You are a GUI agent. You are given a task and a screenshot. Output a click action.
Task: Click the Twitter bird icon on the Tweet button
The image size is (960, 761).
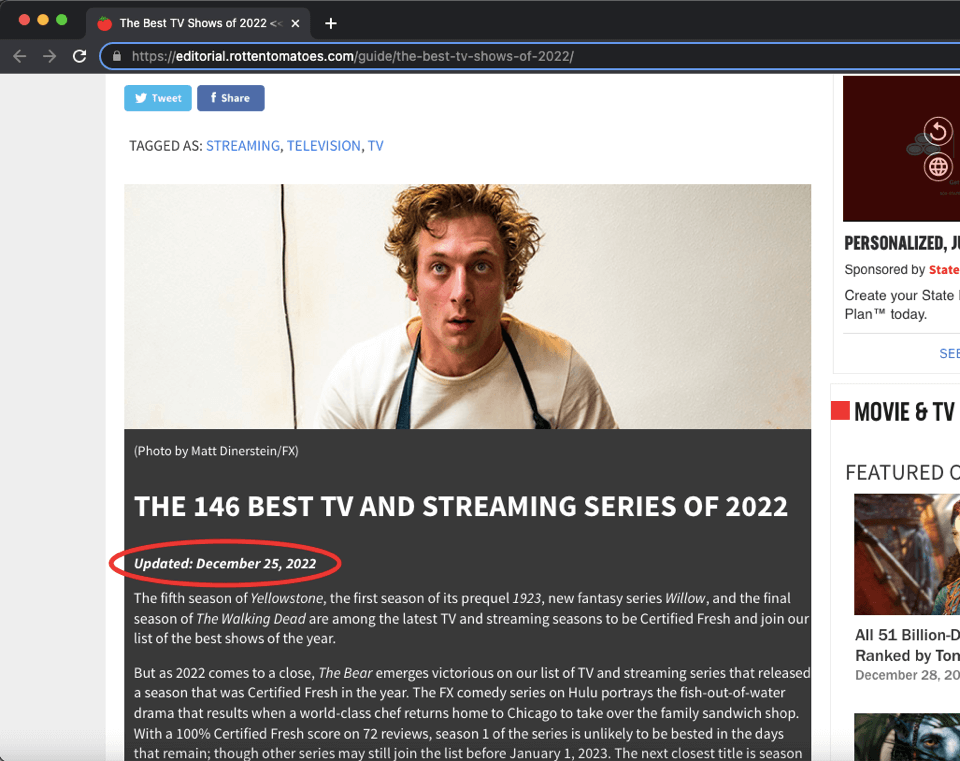[140, 98]
